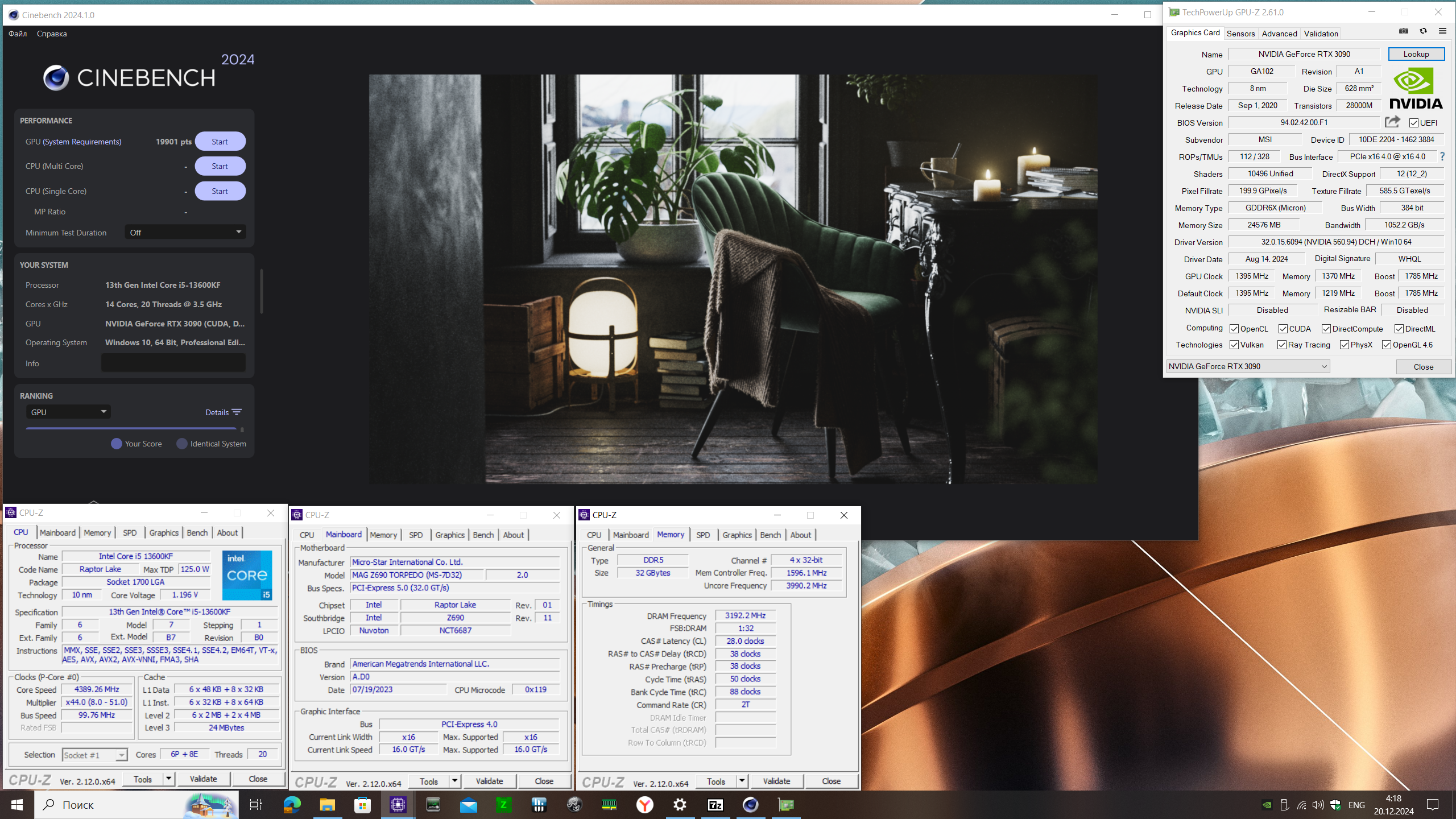Screen dimensions: 1456x819
Task: Take a GPU-Z screenshot with the camera icon
Action: point(1403,31)
